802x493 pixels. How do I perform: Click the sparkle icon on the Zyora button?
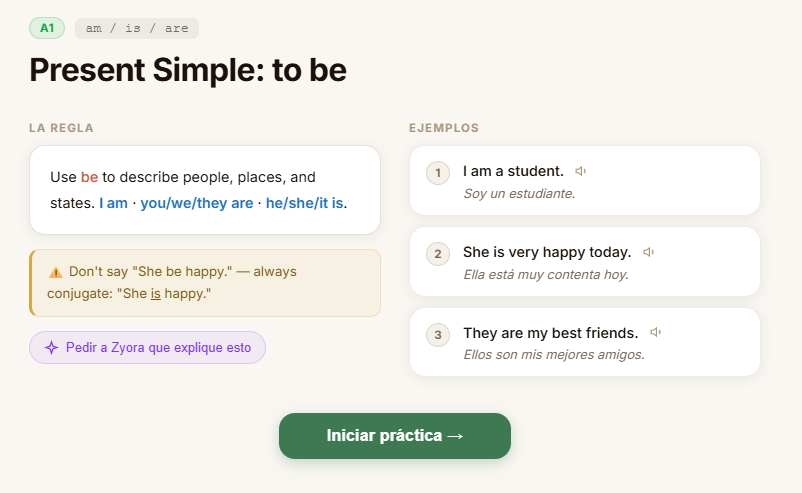51,348
